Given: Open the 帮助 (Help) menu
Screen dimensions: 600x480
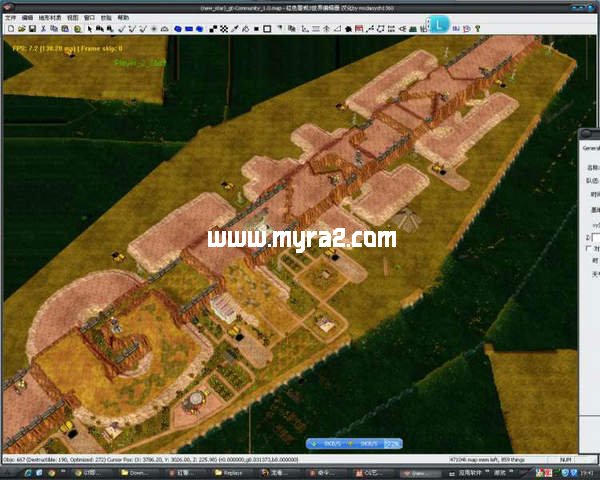Looking at the screenshot, I should pyautogui.click(x=123, y=18).
